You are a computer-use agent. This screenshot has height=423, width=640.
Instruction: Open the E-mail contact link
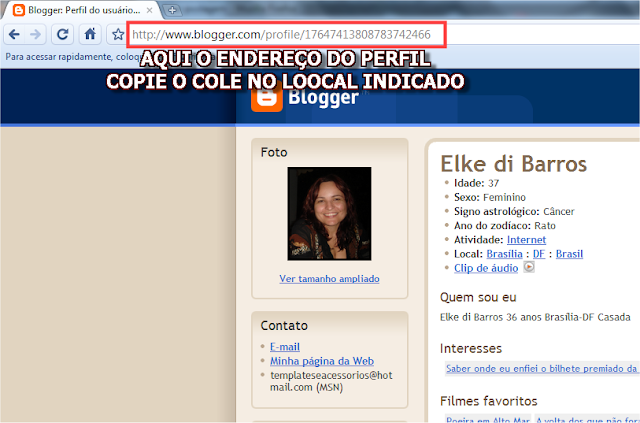(285, 347)
